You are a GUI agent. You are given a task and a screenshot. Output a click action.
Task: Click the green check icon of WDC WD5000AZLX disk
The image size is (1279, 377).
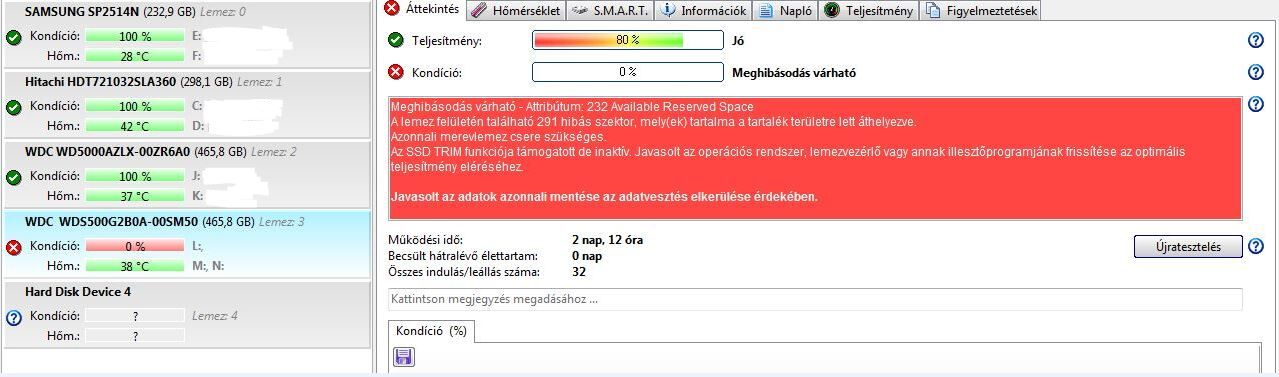click(x=14, y=178)
